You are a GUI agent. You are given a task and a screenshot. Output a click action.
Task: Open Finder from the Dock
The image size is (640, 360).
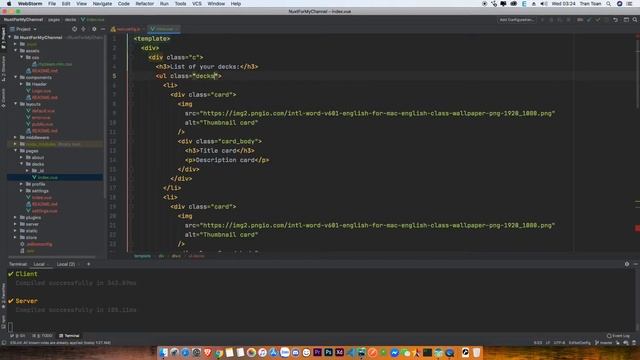pyautogui.click(x=164, y=353)
